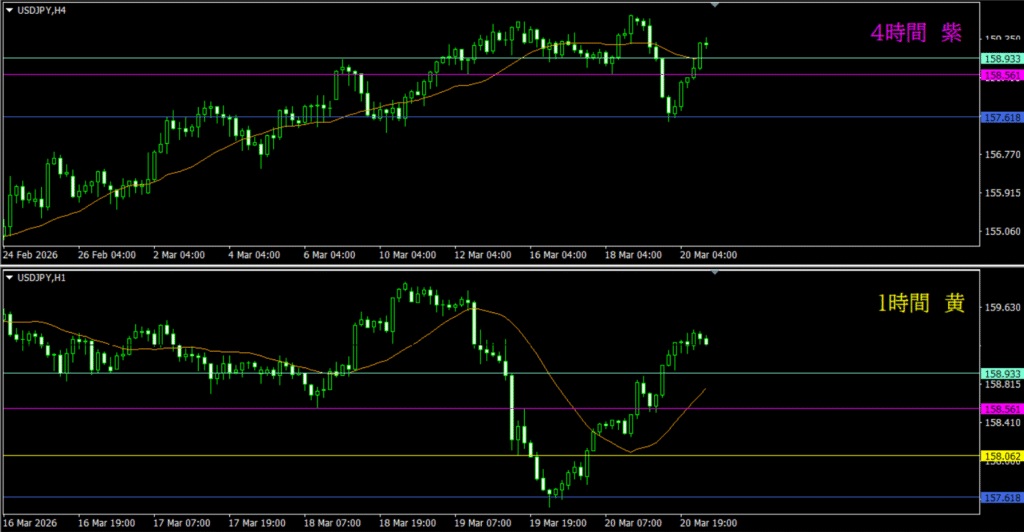Open the USDJPY,H1 chart title arrow
Screen dimensions: 1024x532
pos(9,277)
